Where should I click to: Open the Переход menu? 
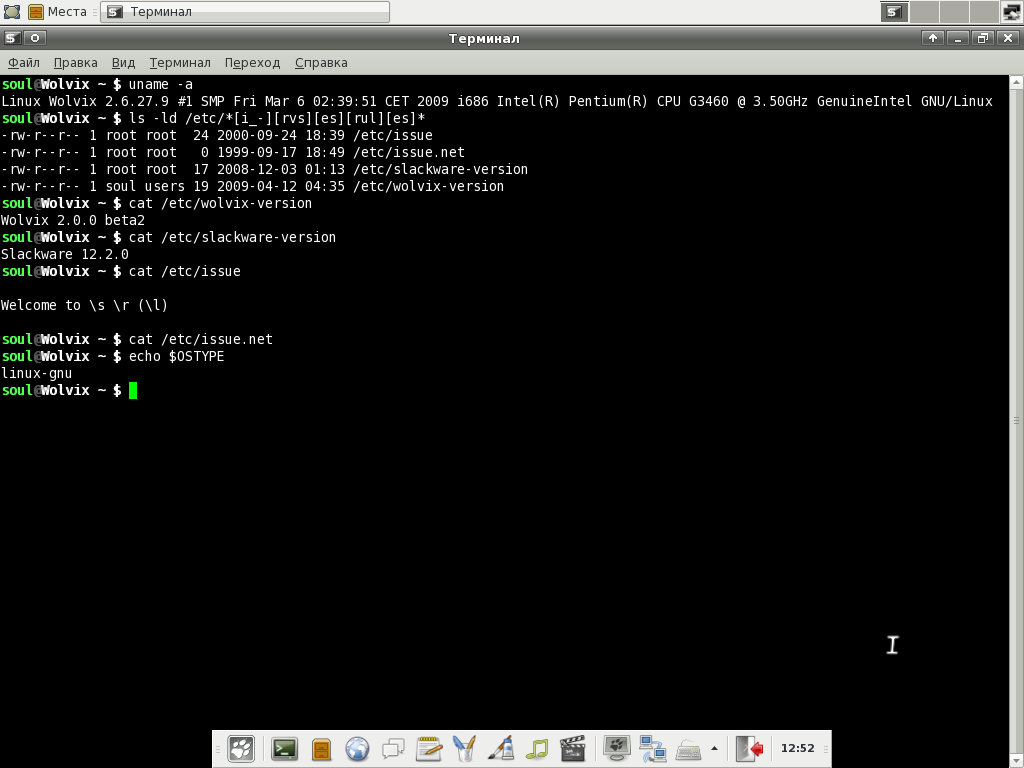click(252, 63)
